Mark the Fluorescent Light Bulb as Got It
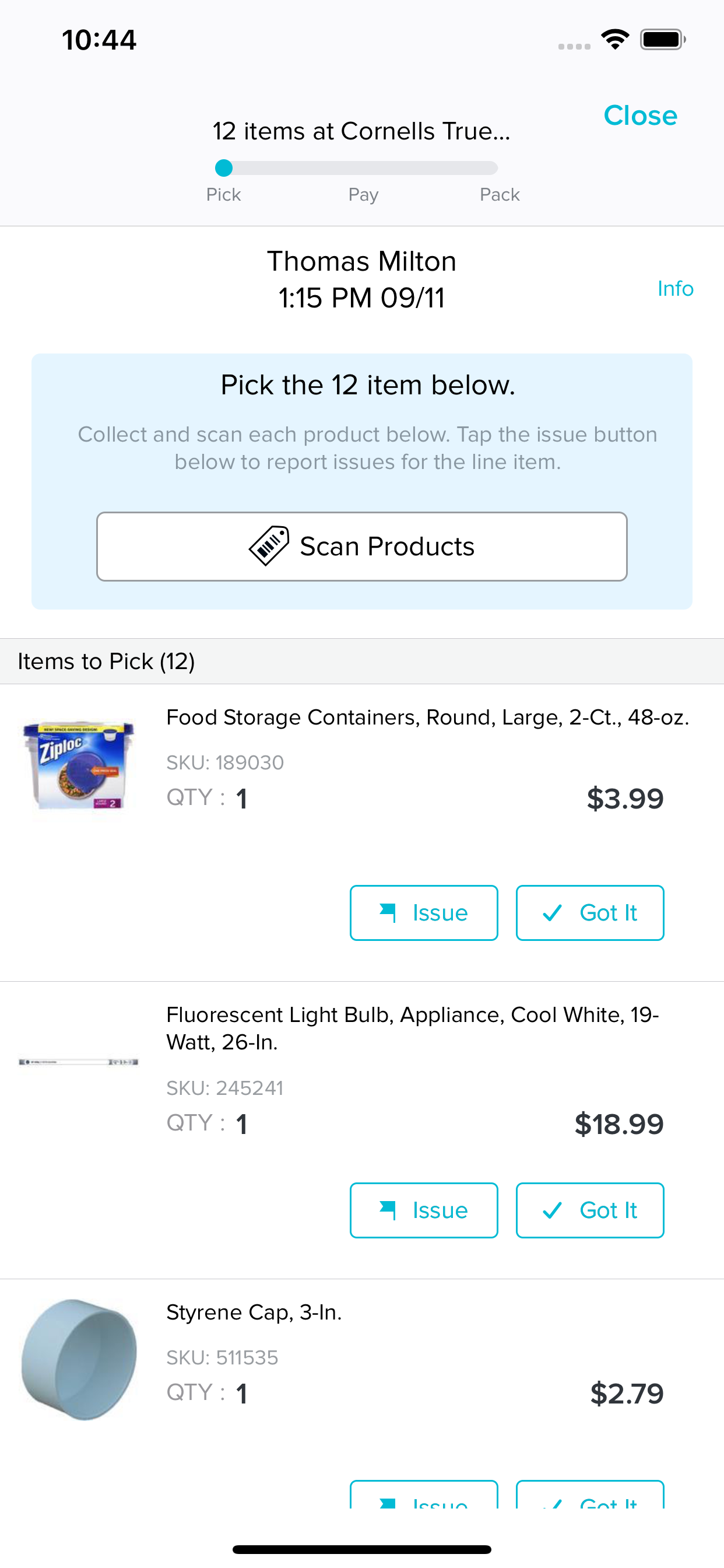This screenshot has height=1568, width=724. pyautogui.click(x=590, y=1210)
